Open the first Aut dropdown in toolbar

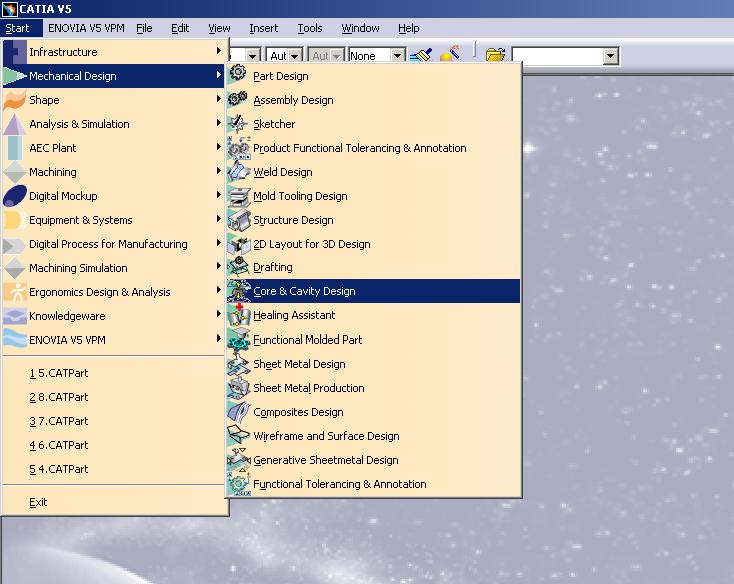295,56
